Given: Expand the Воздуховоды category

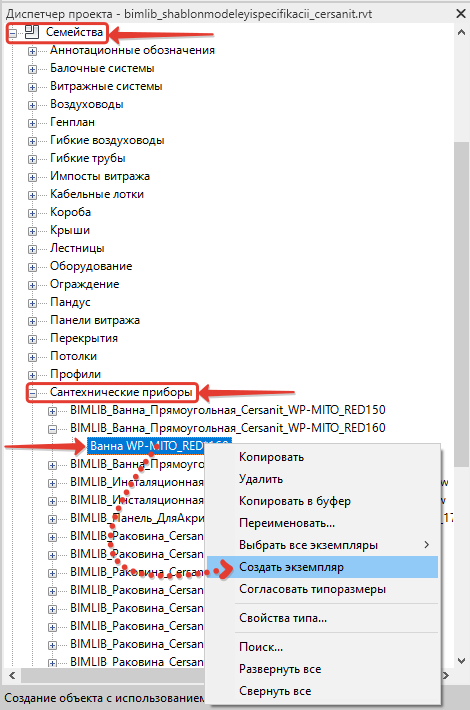Looking at the screenshot, I should pos(33,105).
